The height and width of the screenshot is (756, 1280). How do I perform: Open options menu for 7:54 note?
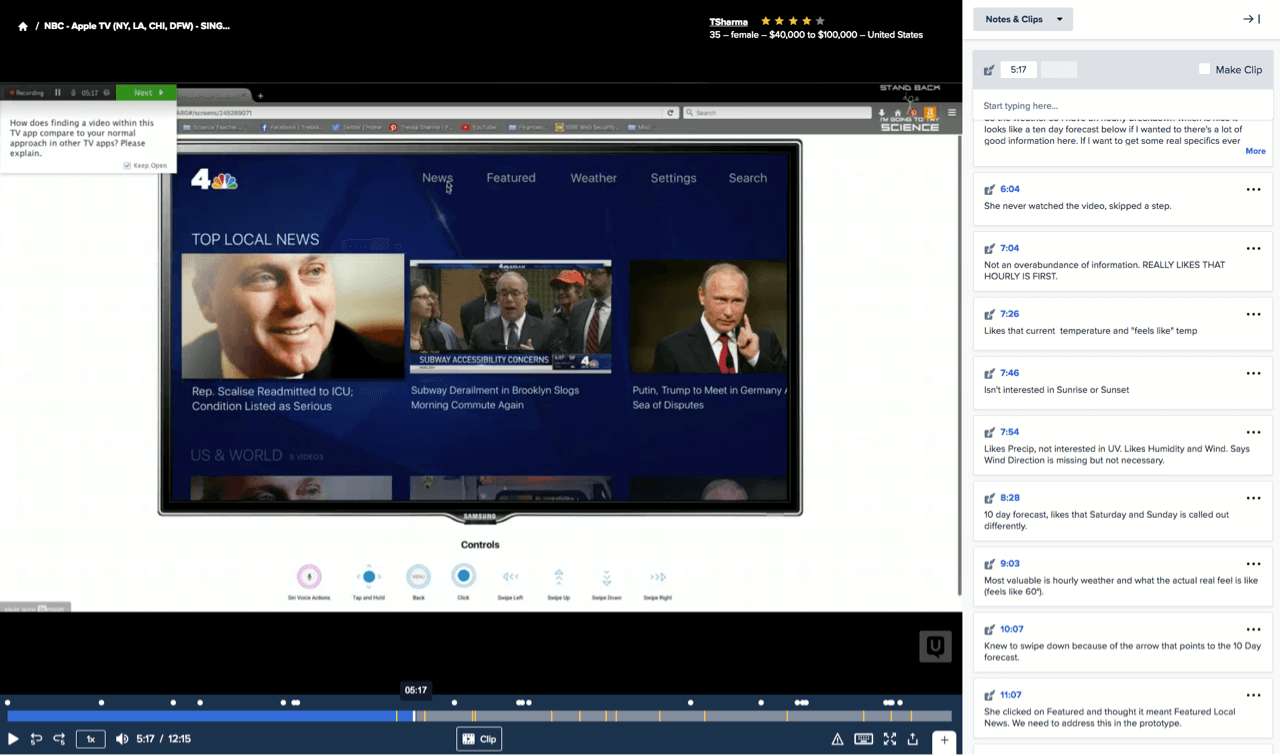pos(1253,433)
